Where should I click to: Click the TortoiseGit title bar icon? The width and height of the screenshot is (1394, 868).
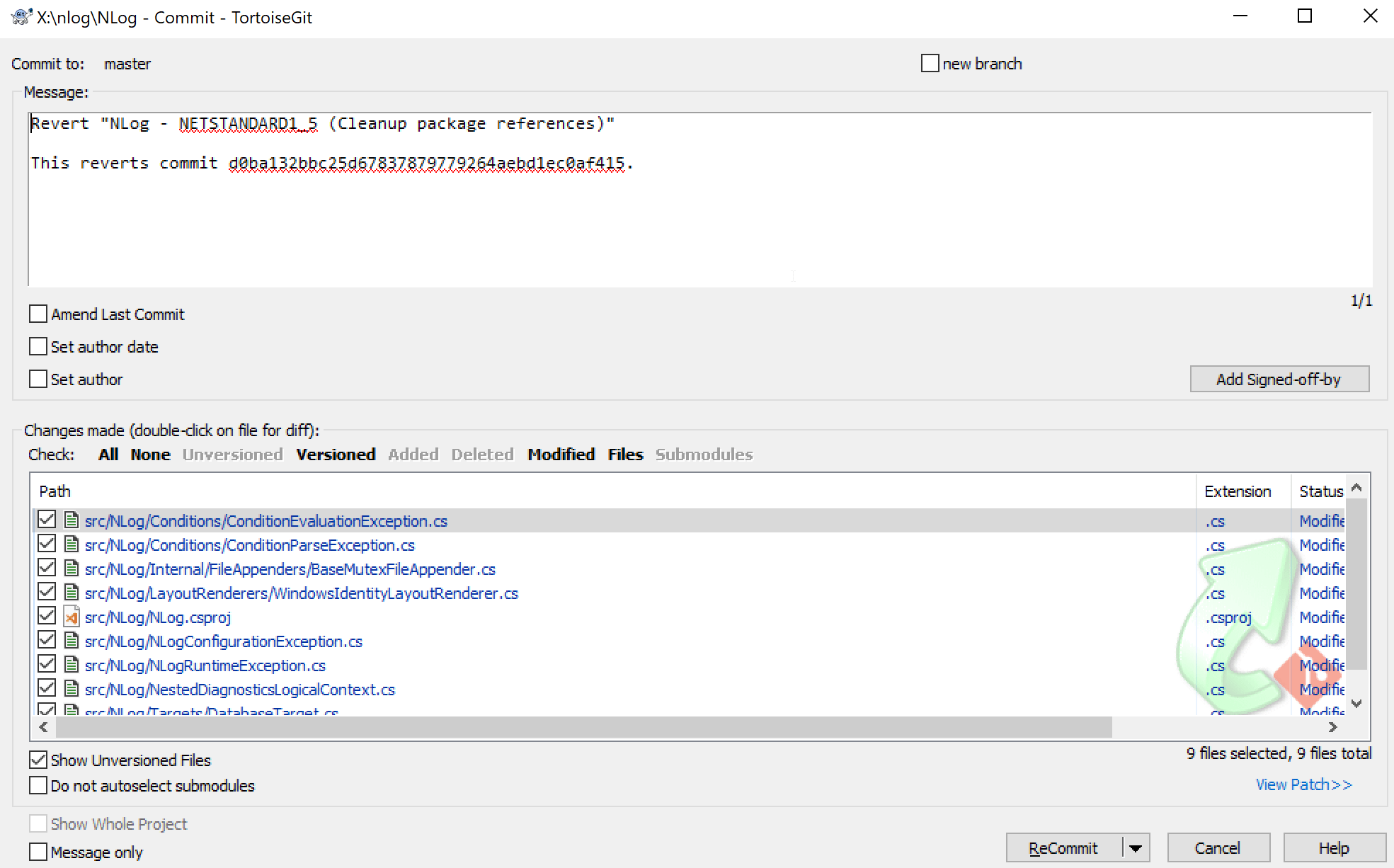click(22, 17)
